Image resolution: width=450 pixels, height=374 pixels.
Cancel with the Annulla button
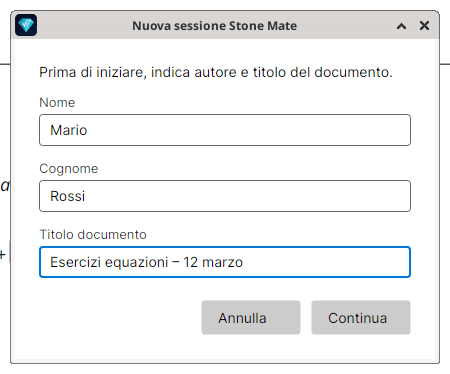[251, 318]
